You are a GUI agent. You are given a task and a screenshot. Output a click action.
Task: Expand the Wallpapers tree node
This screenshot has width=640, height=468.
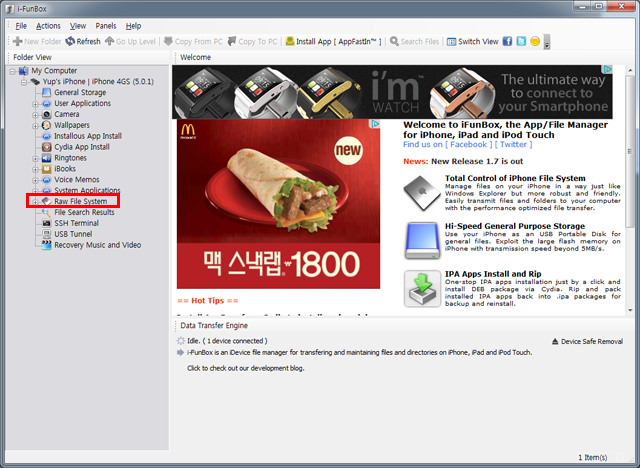coord(36,126)
